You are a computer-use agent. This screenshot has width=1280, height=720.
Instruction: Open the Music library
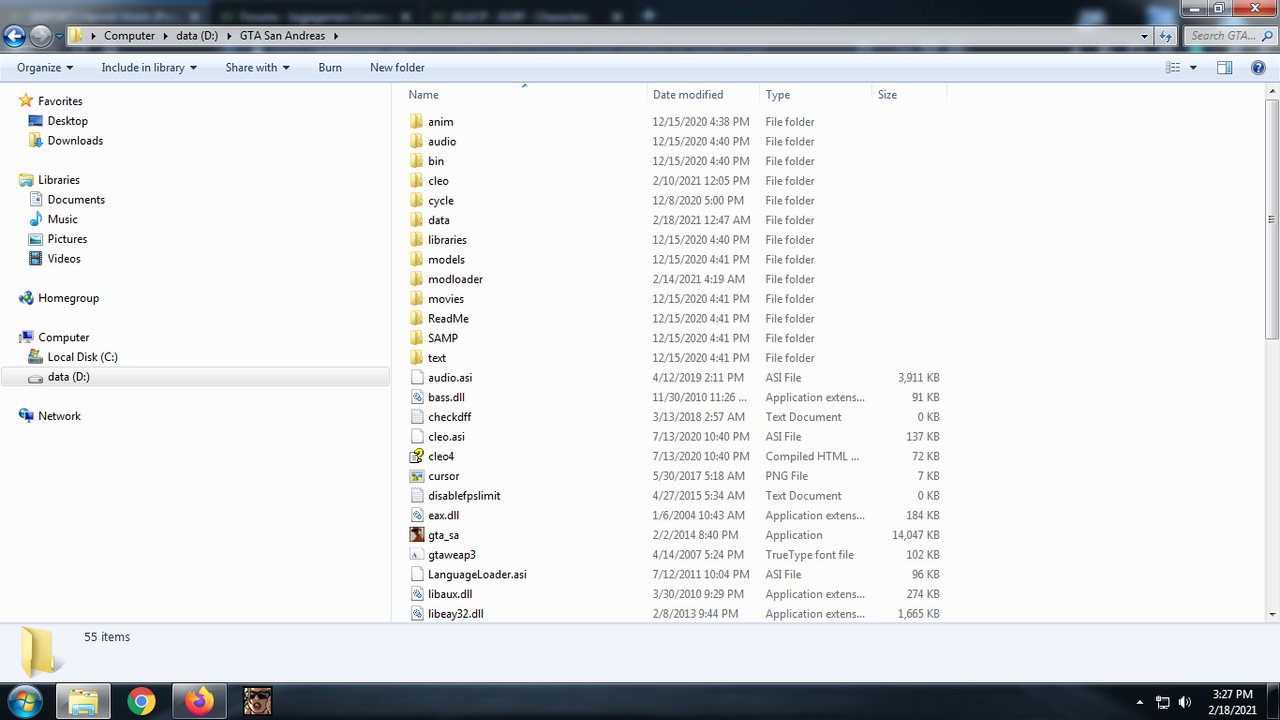coord(62,219)
